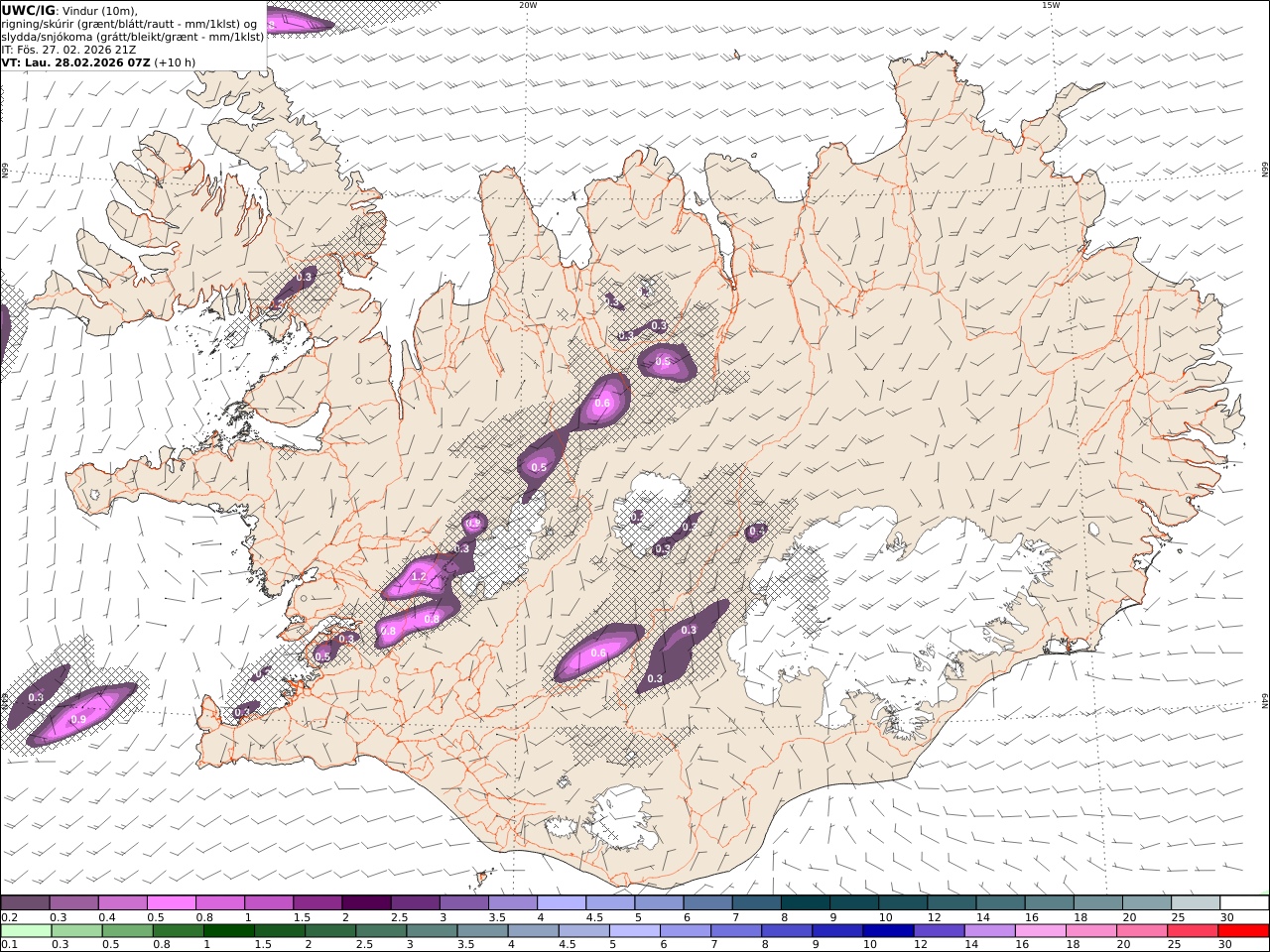Image resolution: width=1270 pixels, height=952 pixels.
Task: Click the deep navy blue swatch labeled 10 in the lower row
Action: click(888, 930)
